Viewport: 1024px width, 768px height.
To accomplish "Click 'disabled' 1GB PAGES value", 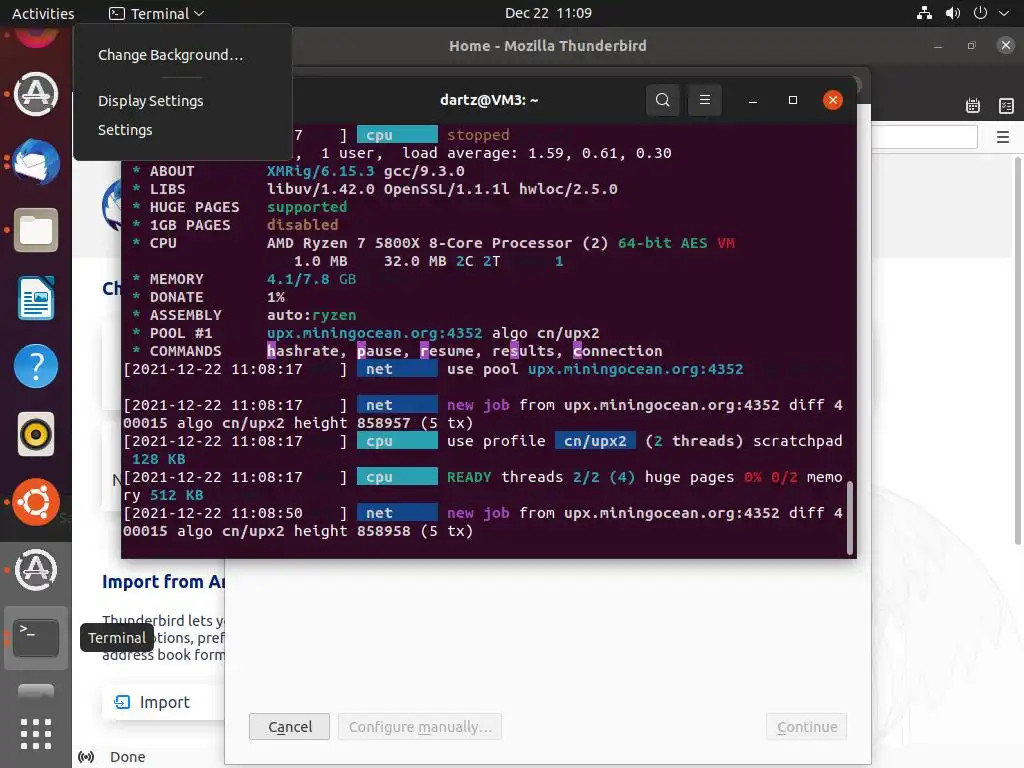I will click(302, 225).
